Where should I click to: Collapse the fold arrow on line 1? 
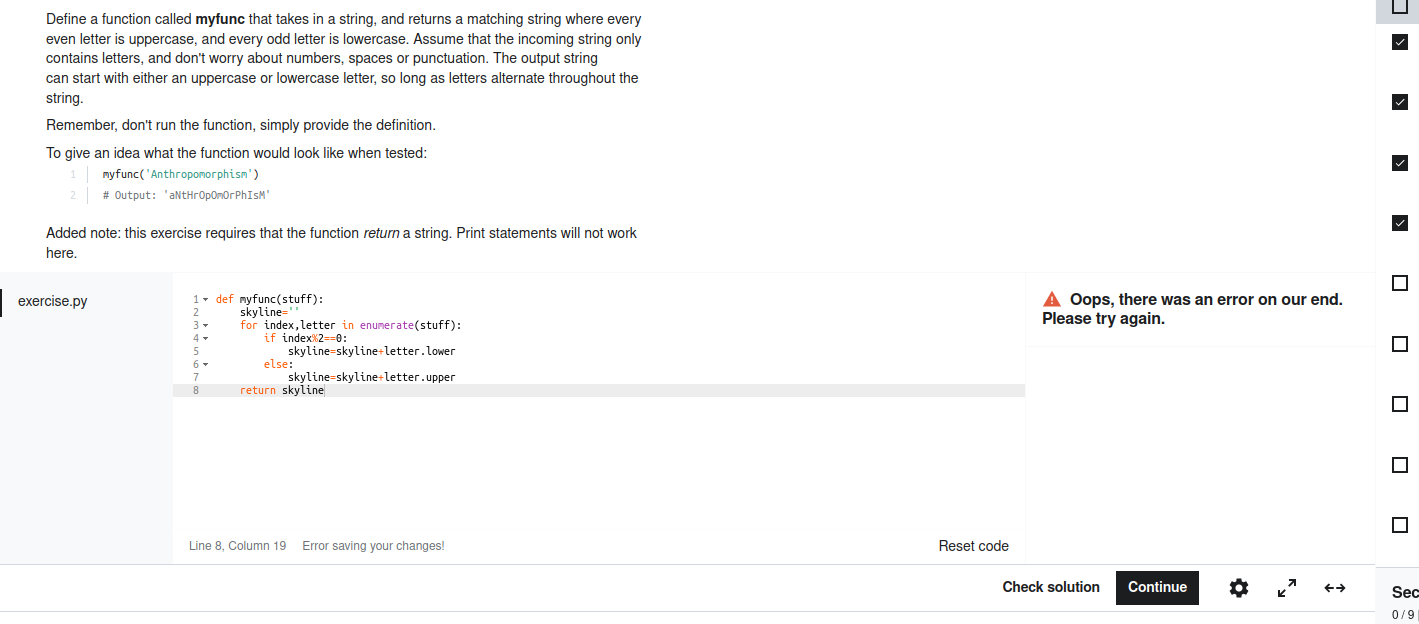click(204, 298)
